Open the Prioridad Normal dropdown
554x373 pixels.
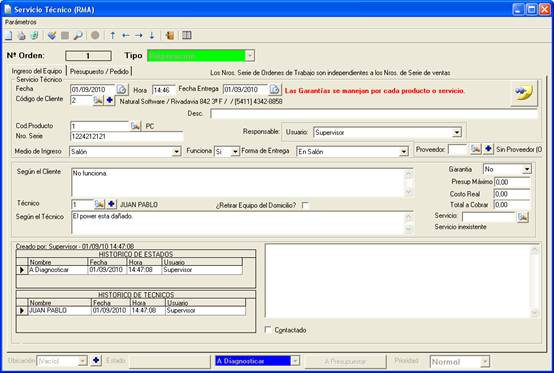(x=485, y=361)
